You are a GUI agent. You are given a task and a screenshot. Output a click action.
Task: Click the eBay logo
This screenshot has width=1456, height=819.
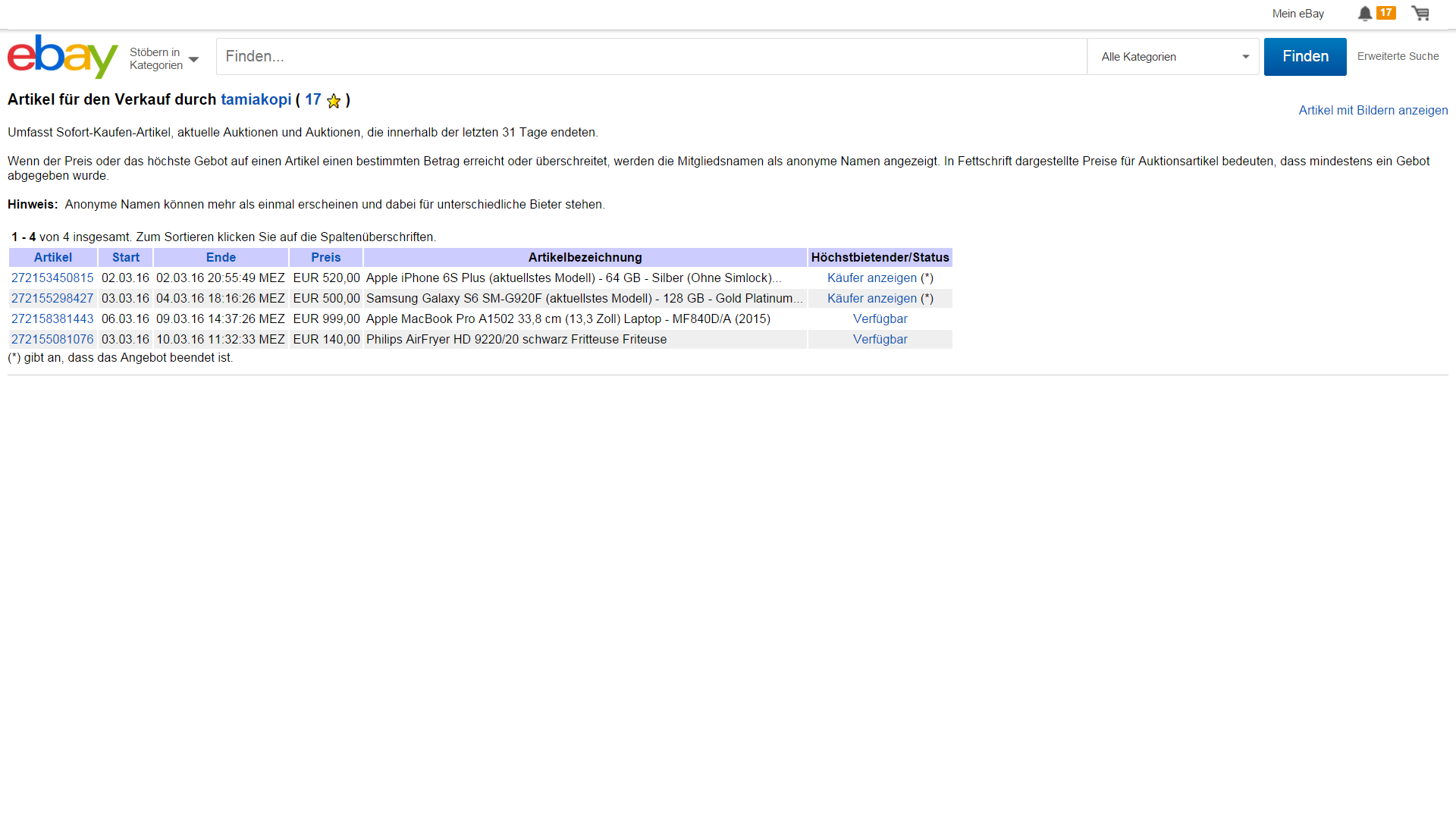pos(63,56)
